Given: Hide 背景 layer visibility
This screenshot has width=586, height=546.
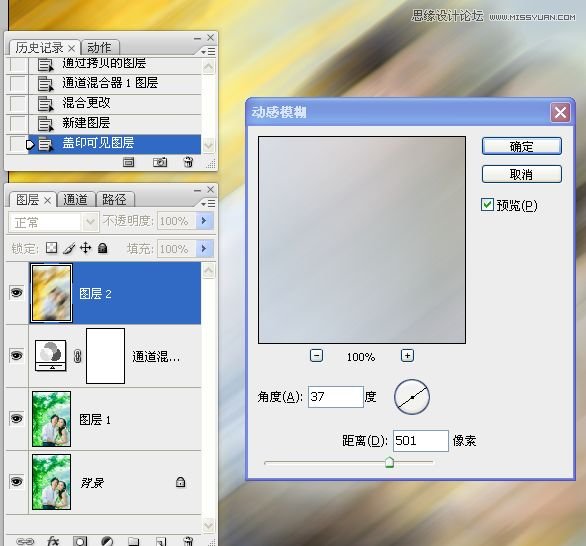Looking at the screenshot, I should click(x=16, y=481).
